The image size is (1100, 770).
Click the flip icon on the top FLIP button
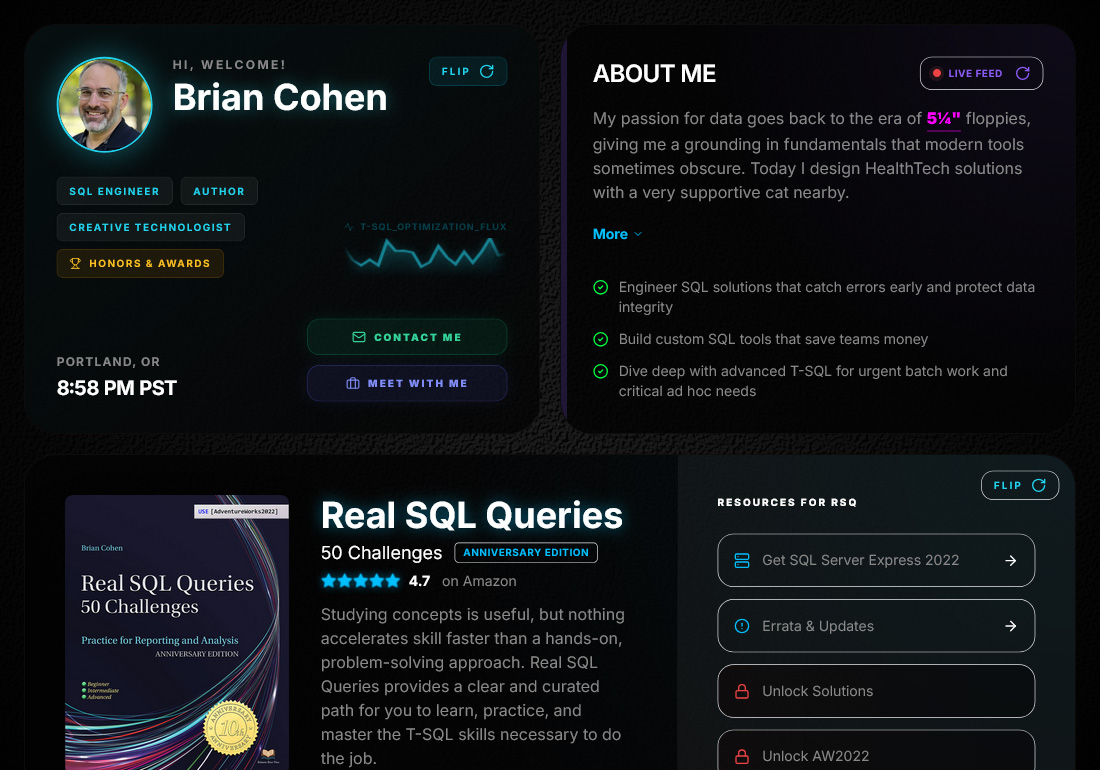pyautogui.click(x=487, y=71)
